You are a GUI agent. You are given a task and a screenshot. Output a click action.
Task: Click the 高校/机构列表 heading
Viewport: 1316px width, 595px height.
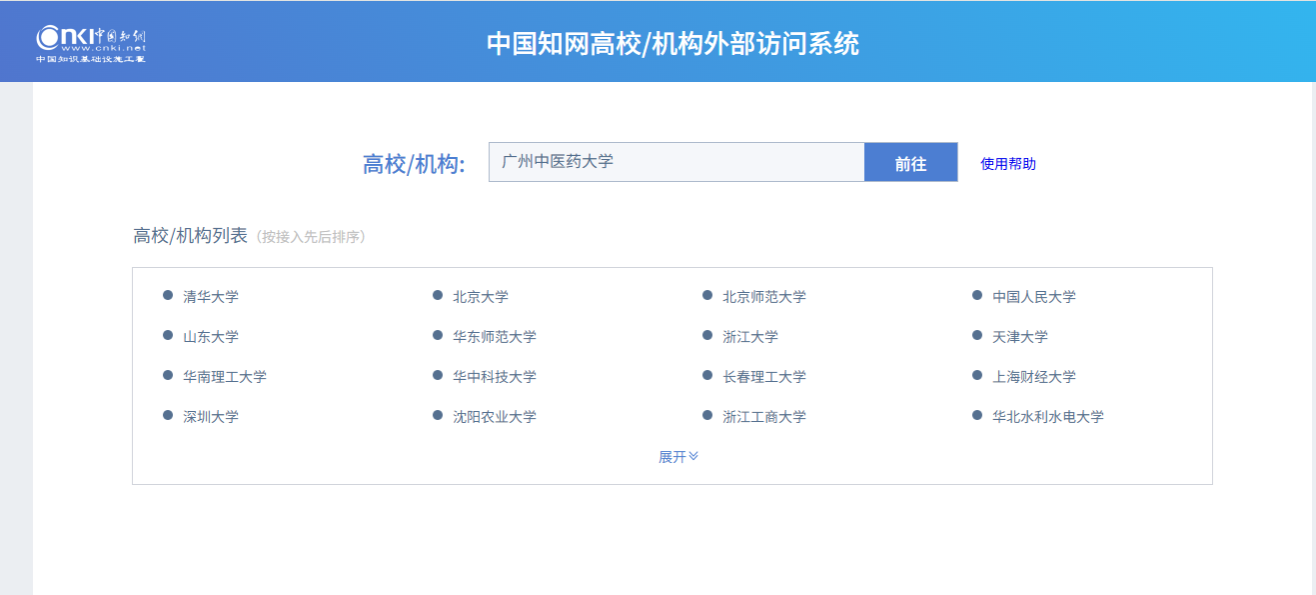190,236
